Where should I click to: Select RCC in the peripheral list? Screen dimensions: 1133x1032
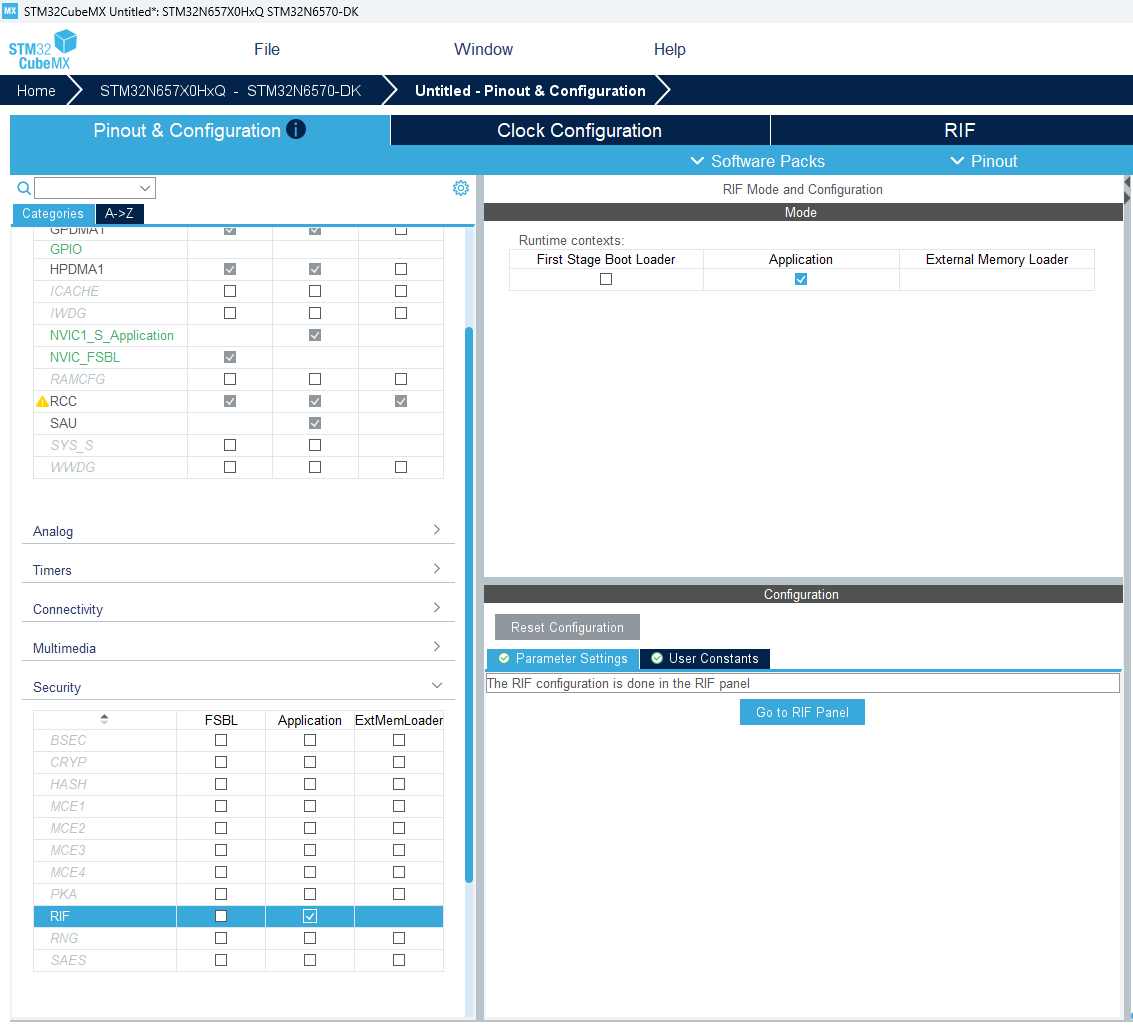click(63, 402)
